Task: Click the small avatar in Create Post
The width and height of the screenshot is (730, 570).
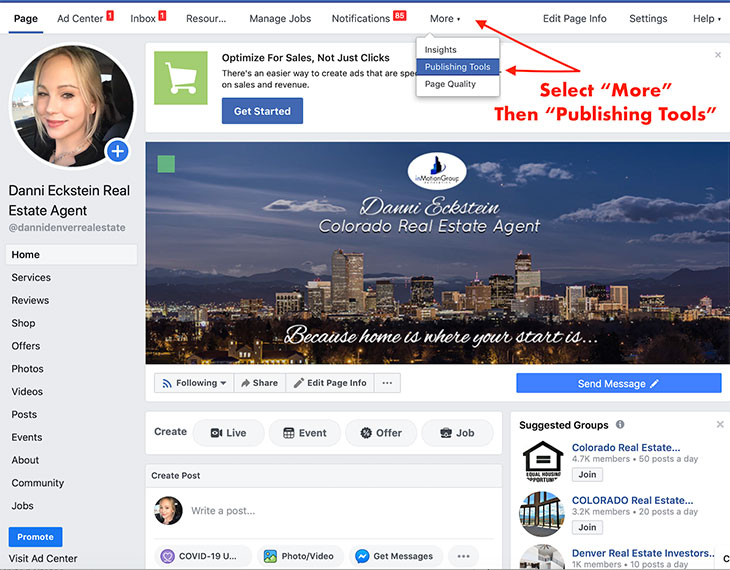Action: [x=168, y=510]
